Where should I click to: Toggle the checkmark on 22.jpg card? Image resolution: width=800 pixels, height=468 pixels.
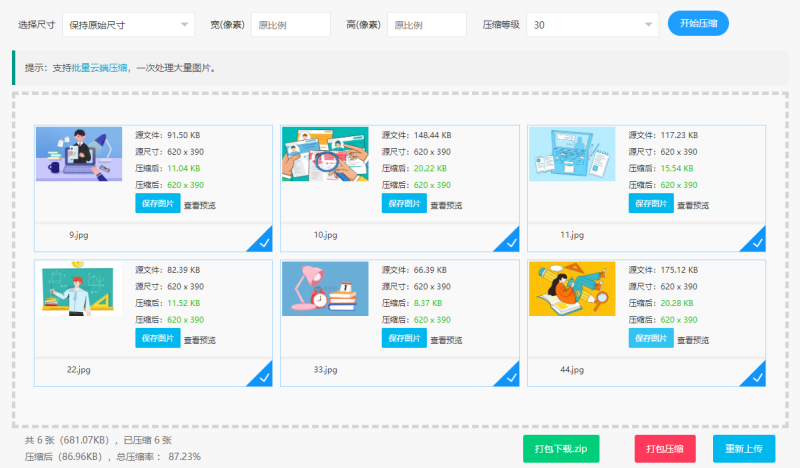click(263, 377)
